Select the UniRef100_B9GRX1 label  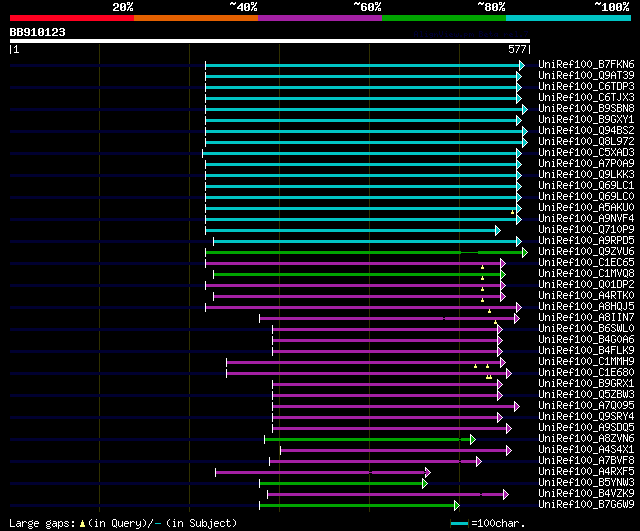[586, 384]
